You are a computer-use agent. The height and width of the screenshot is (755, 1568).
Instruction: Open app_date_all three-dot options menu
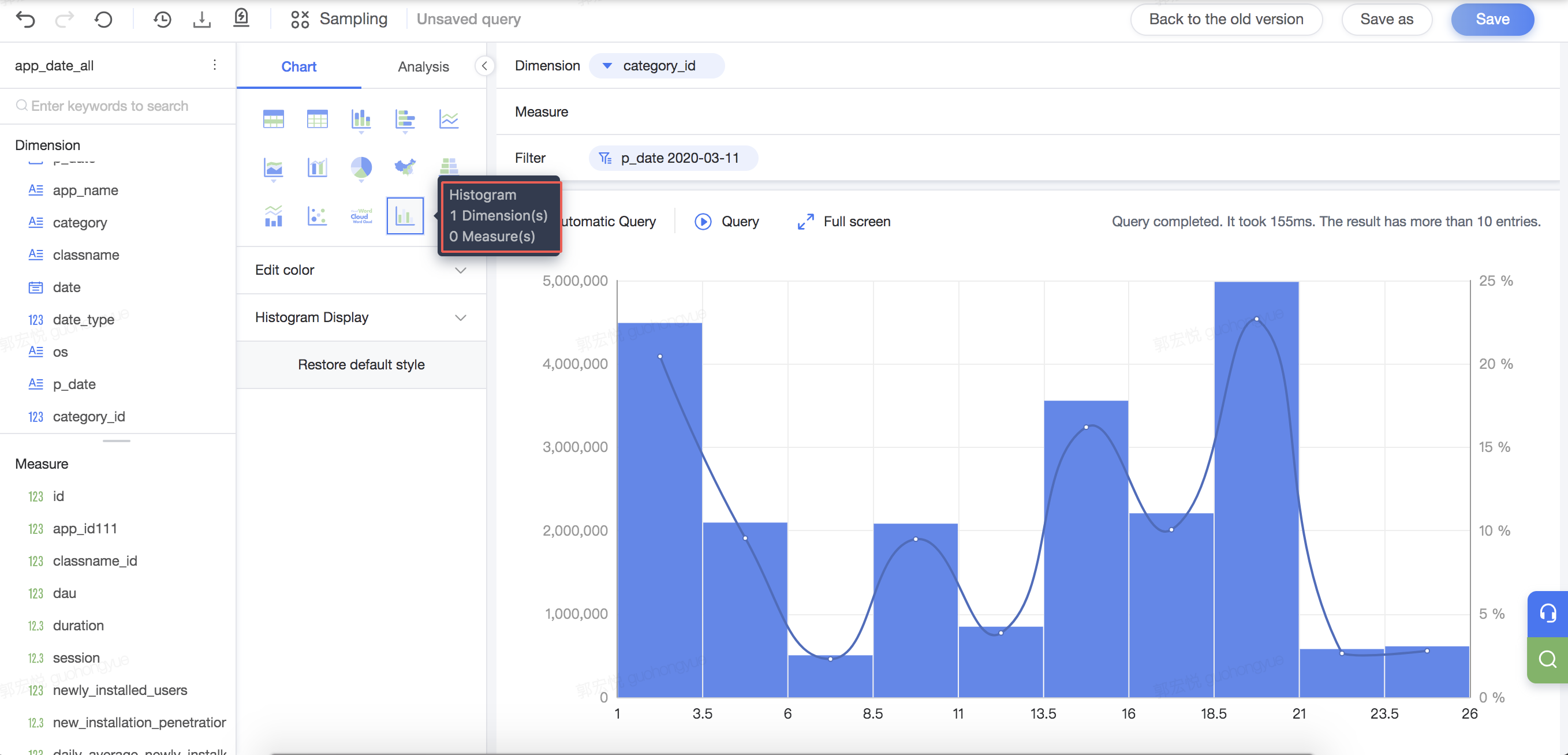(x=214, y=65)
